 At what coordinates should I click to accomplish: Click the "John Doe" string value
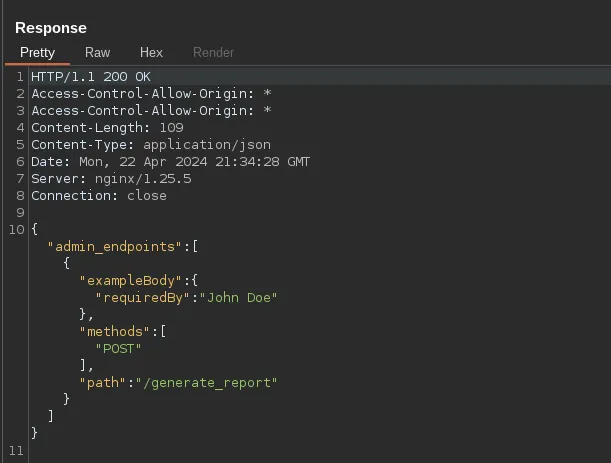pos(240,297)
